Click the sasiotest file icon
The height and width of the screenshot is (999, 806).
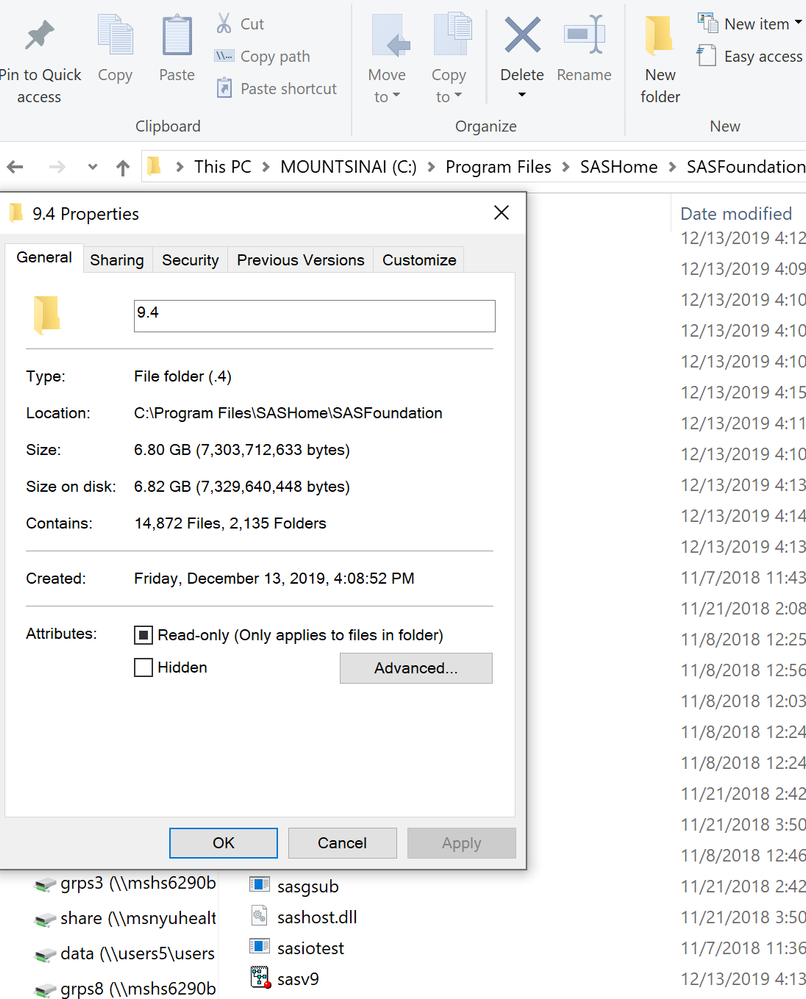[259, 947]
